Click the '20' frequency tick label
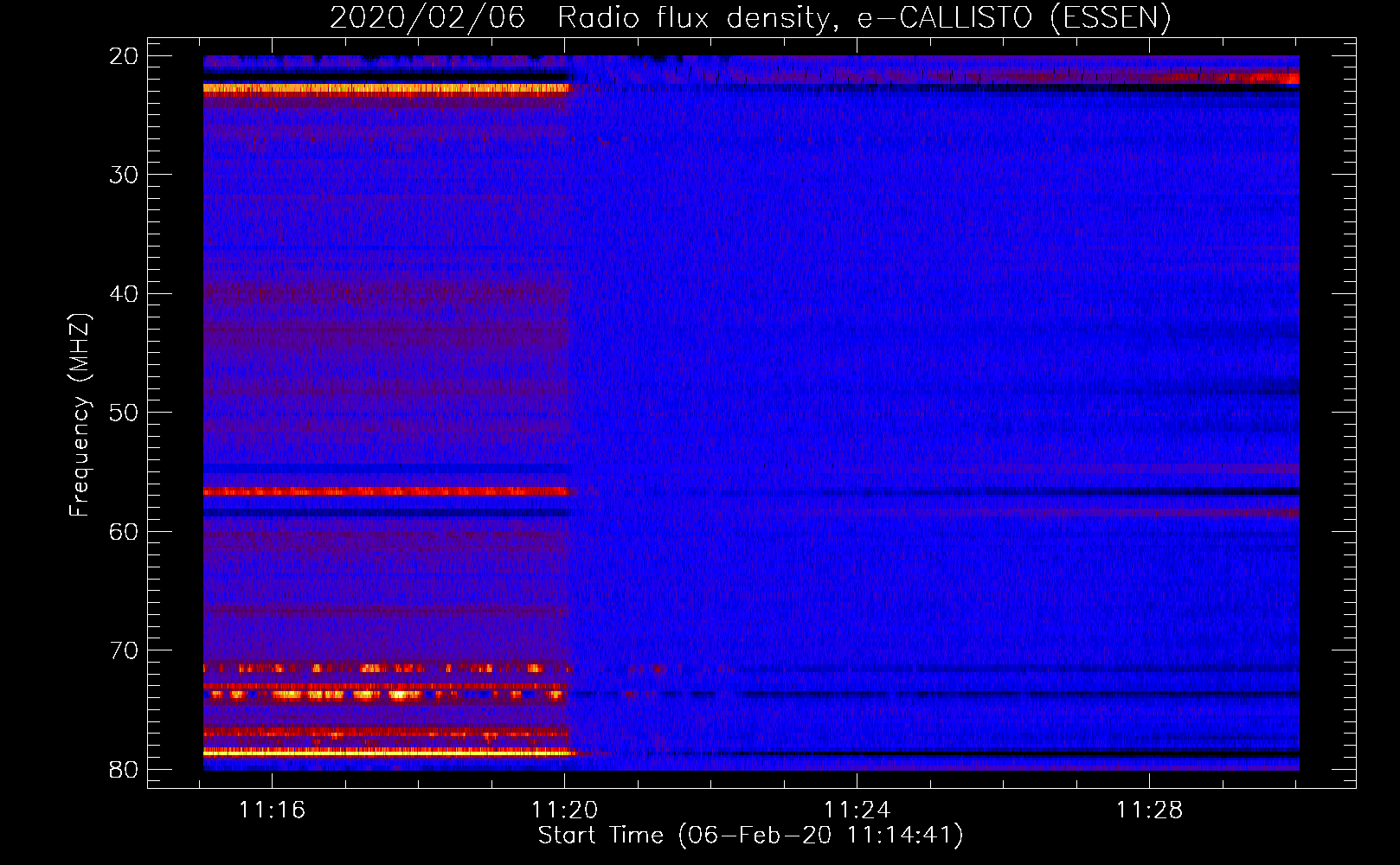Image resolution: width=1400 pixels, height=865 pixels. point(125,56)
